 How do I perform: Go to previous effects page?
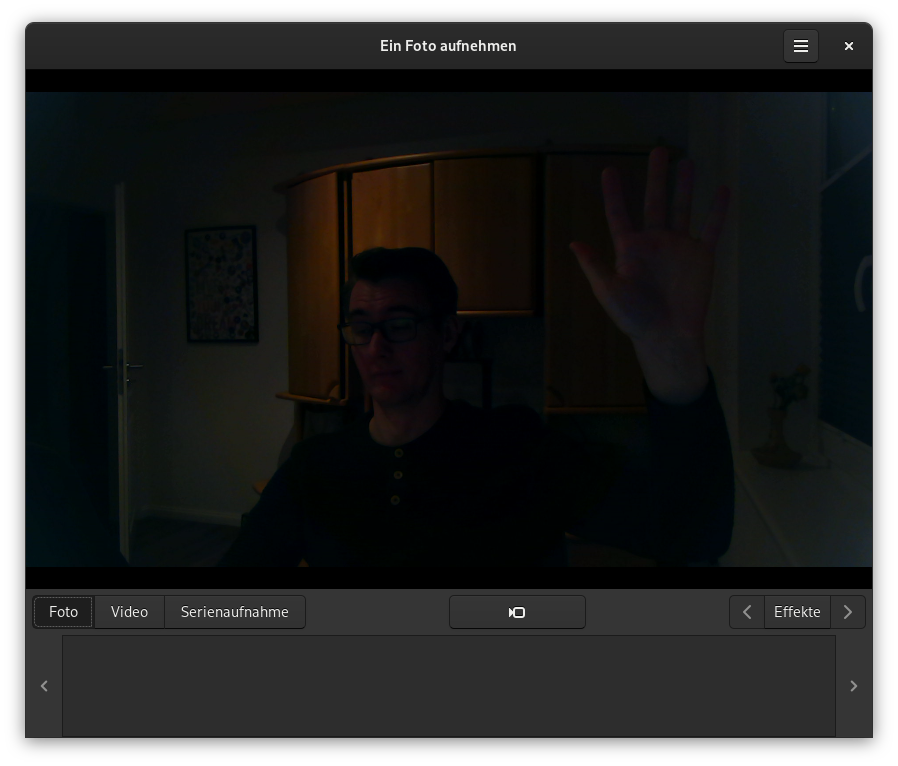(x=747, y=612)
